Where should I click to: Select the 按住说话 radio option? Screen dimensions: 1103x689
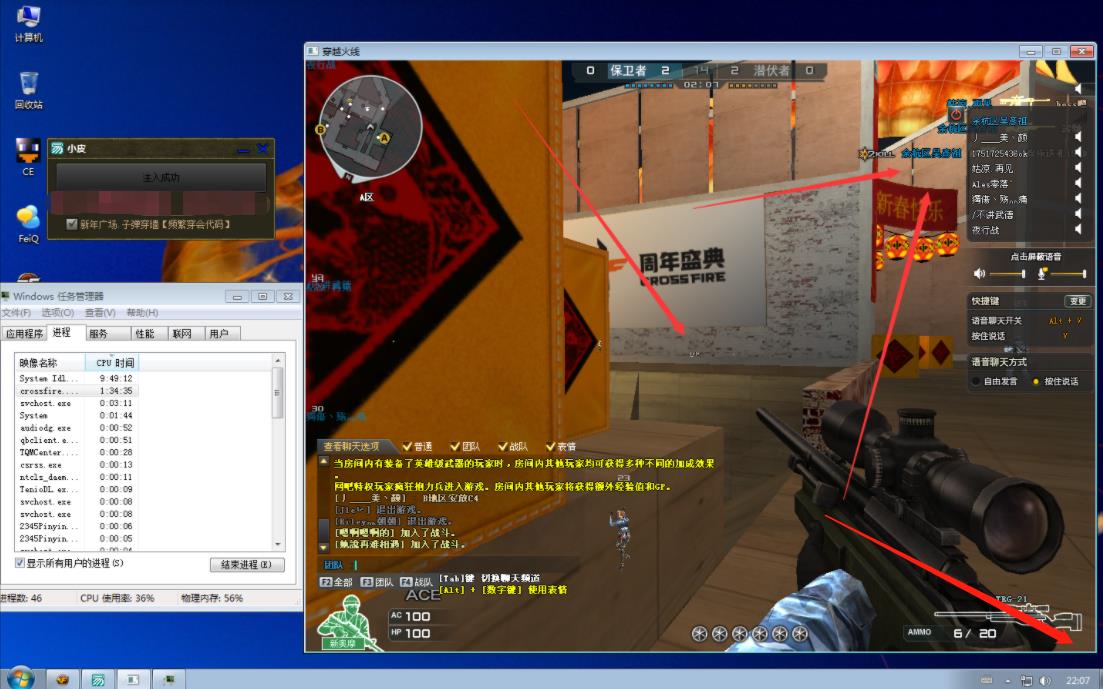click(1035, 381)
